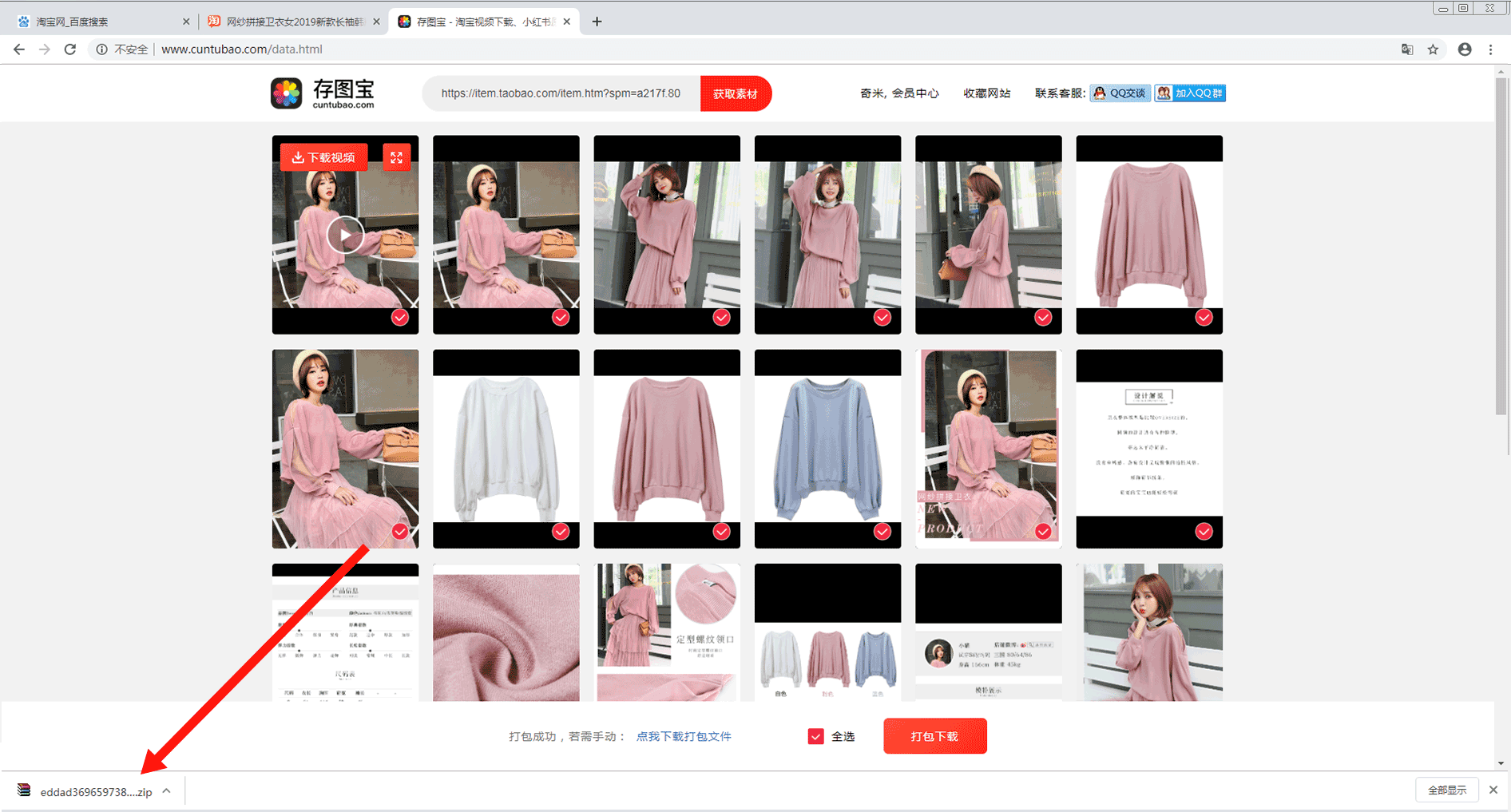Bookmark this page with star icon
The image size is (1511, 812).
click(1433, 50)
